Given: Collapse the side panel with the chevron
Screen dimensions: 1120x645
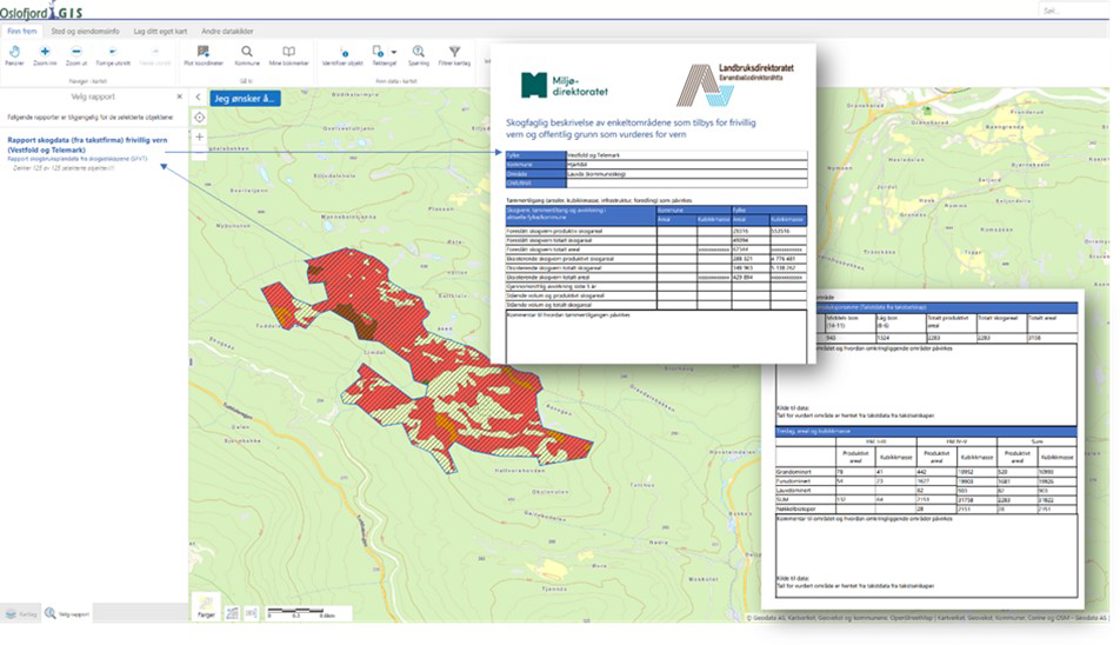Looking at the screenshot, I should point(198,97).
